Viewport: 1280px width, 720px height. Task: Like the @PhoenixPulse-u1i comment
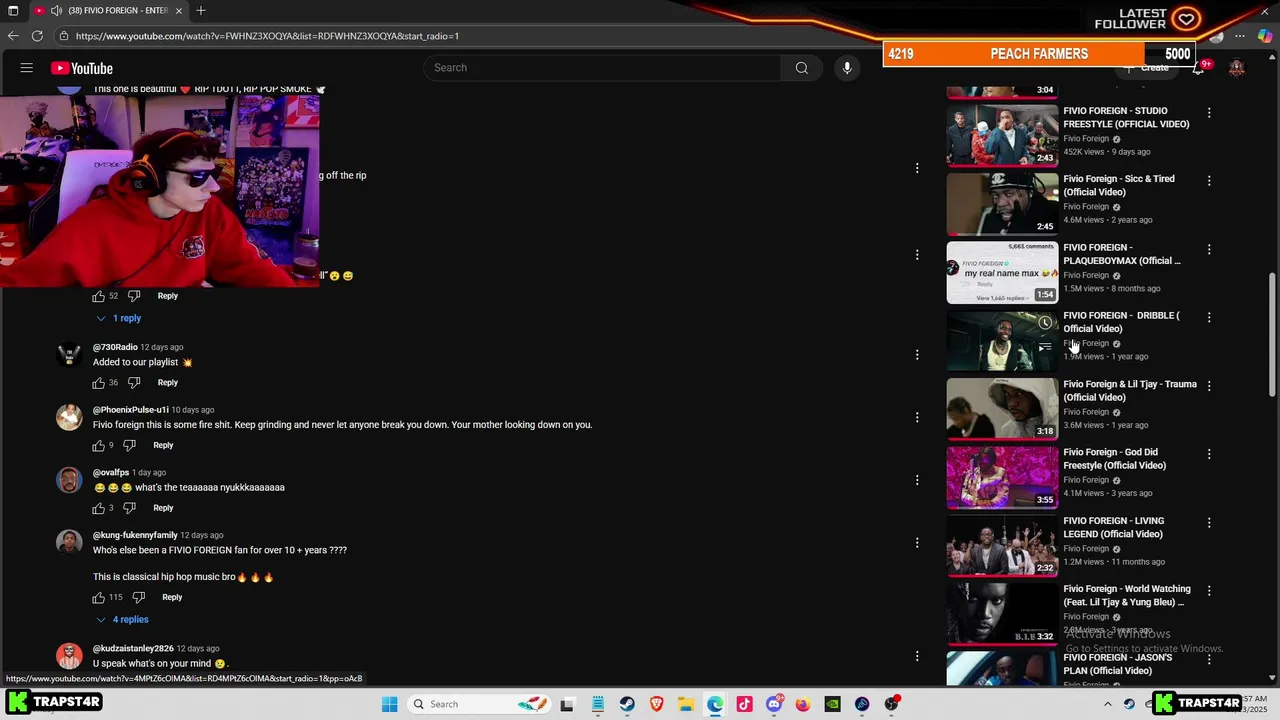[x=98, y=445]
